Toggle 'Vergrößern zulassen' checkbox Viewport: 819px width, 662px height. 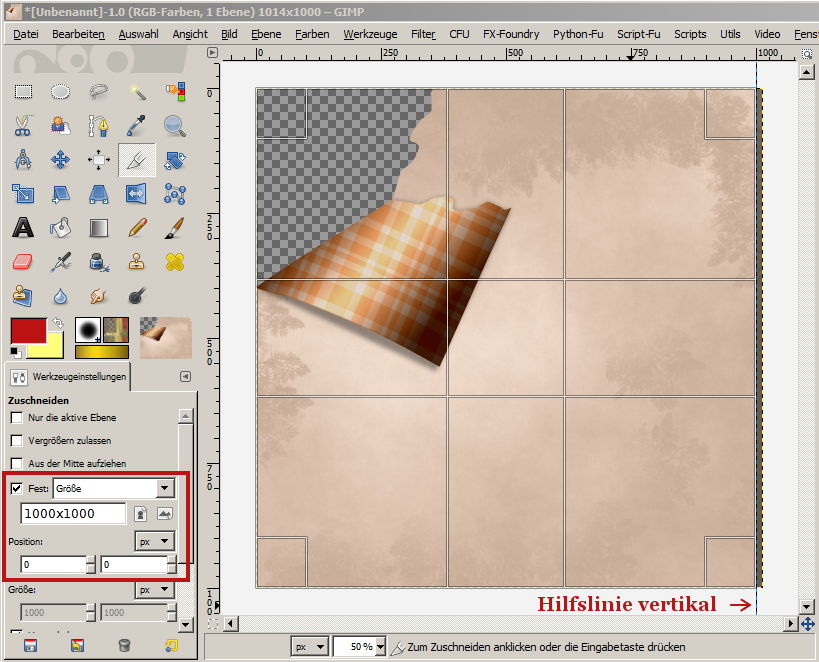point(16,440)
